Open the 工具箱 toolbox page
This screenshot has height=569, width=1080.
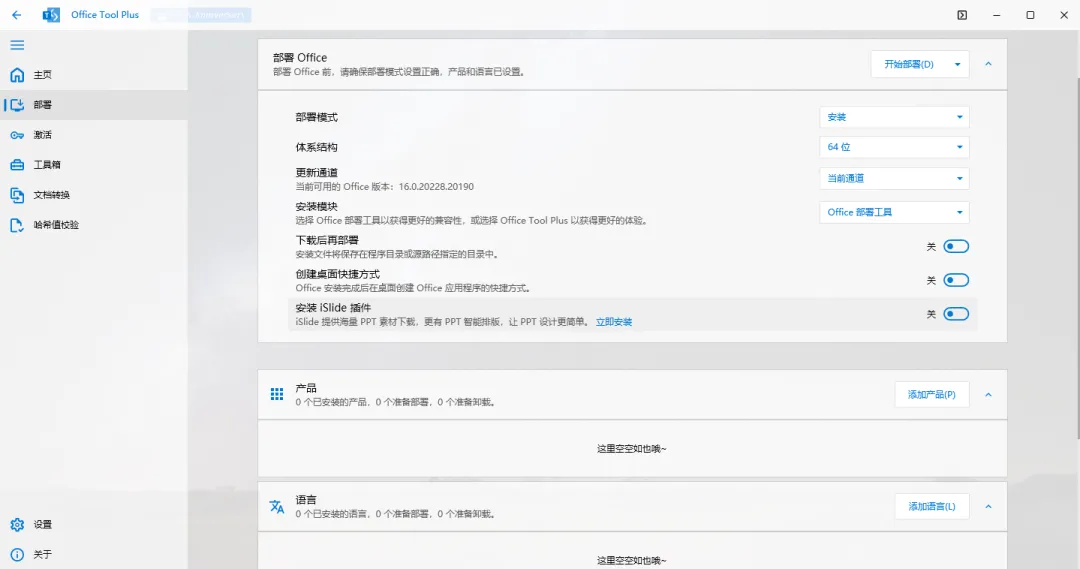94,165
